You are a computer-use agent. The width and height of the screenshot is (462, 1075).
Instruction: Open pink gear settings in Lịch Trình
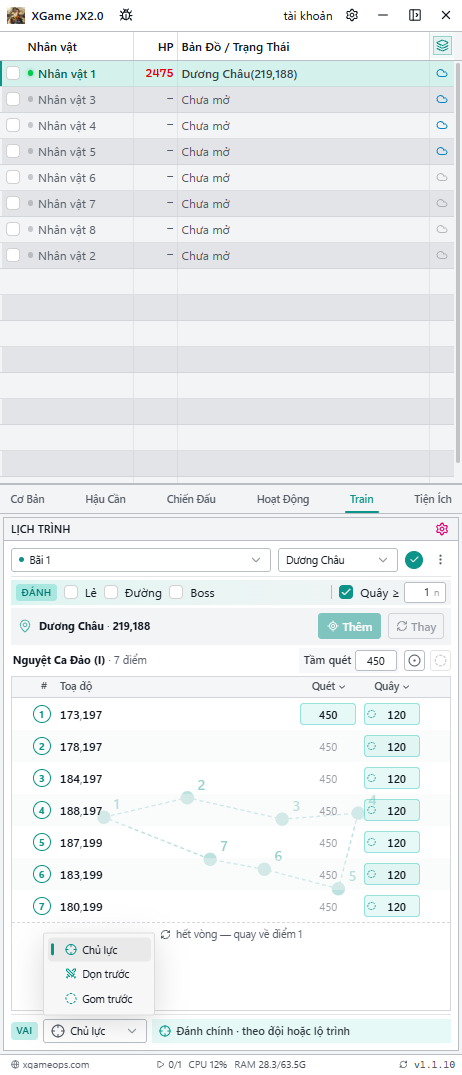click(441, 529)
